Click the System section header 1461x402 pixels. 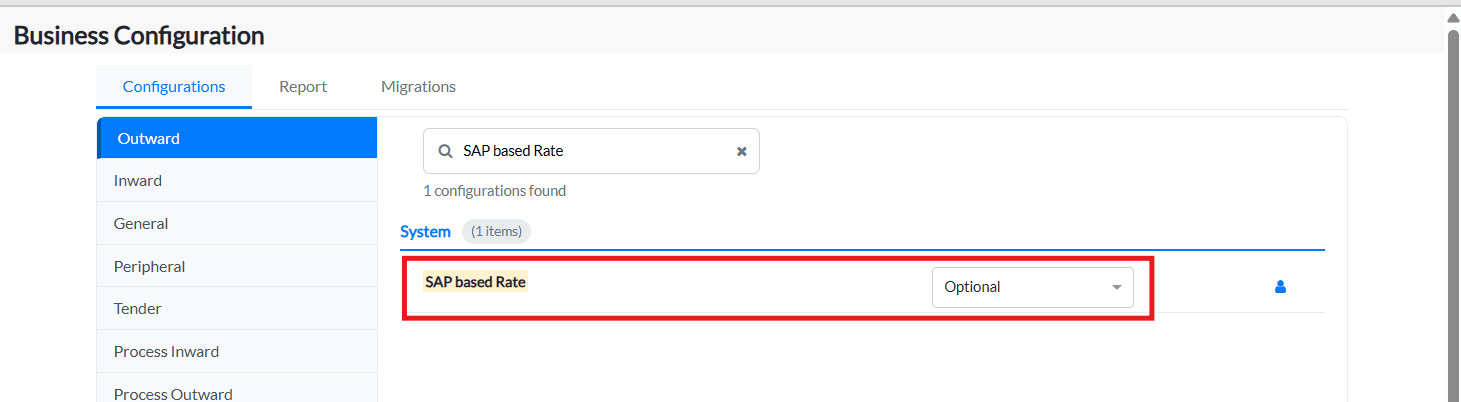(425, 232)
